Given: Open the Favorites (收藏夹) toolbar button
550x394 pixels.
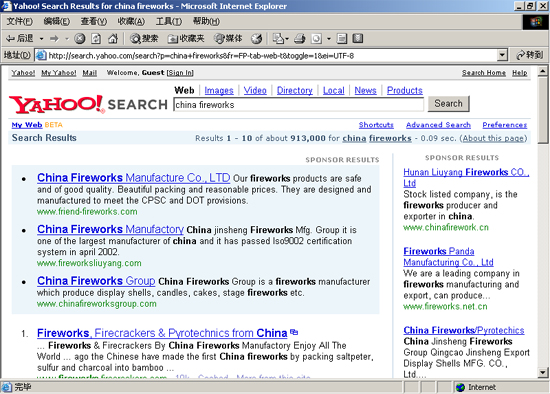Looking at the screenshot, I should coord(186,39).
